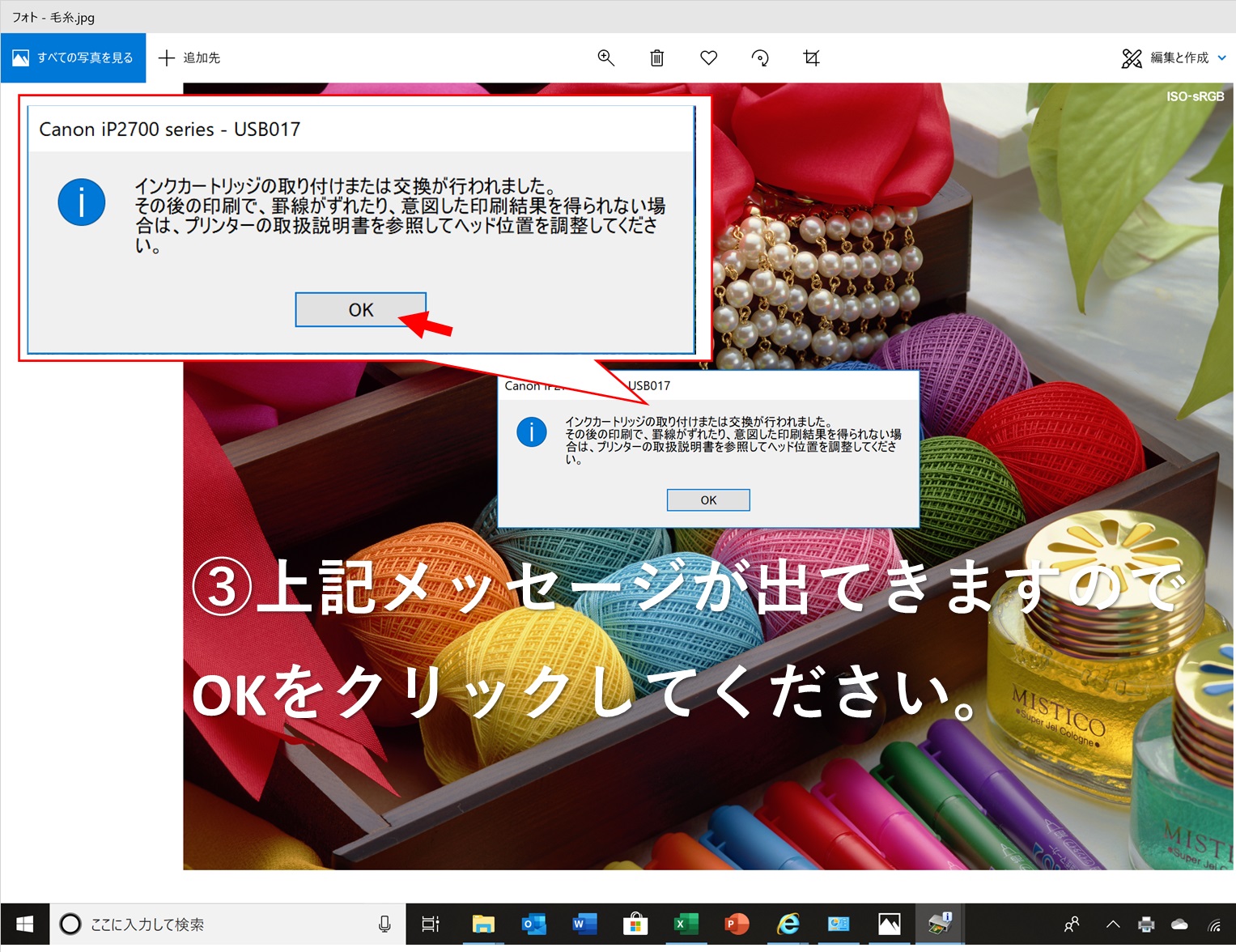
Task: Open Internet Explorer from the taskbar
Action: [x=788, y=924]
